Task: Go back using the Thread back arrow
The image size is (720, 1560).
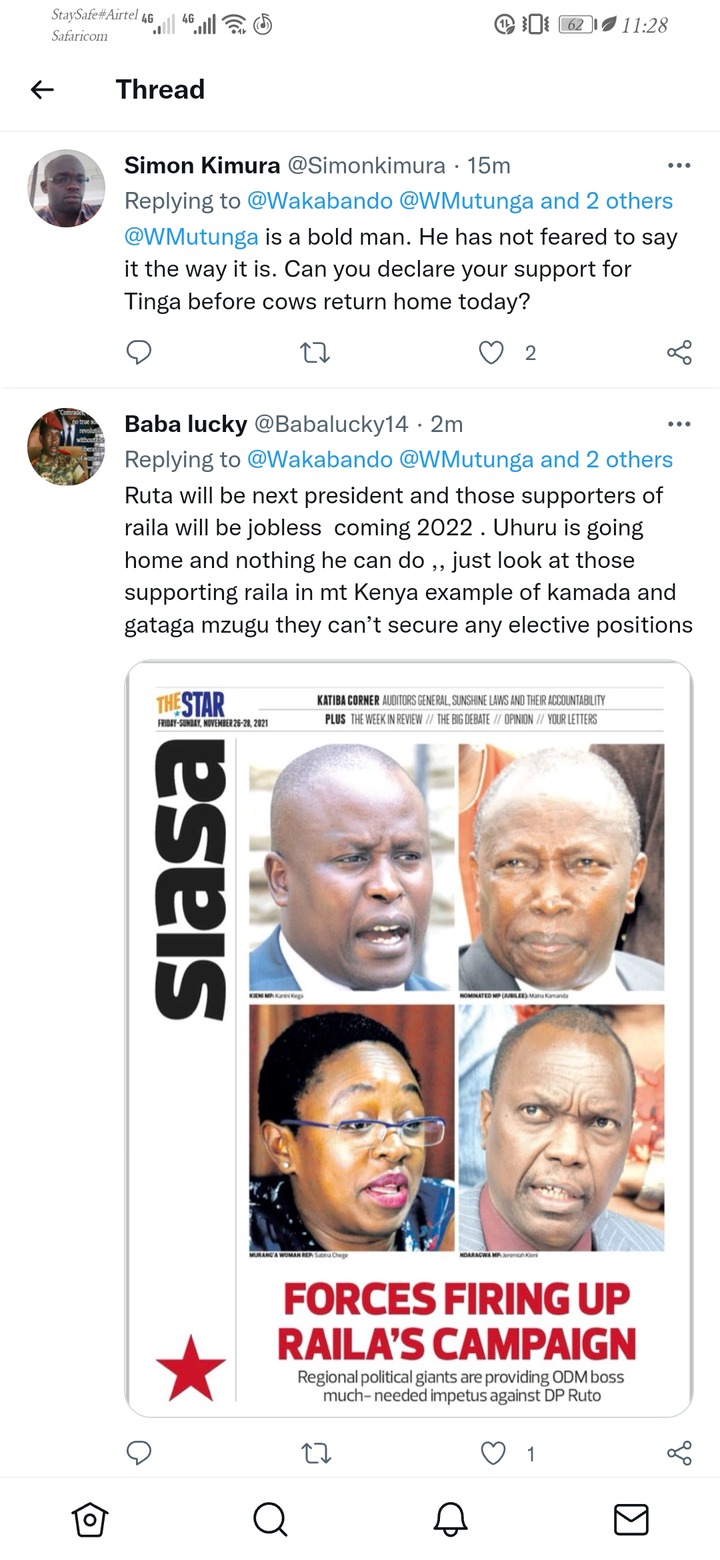Action: pos(42,90)
